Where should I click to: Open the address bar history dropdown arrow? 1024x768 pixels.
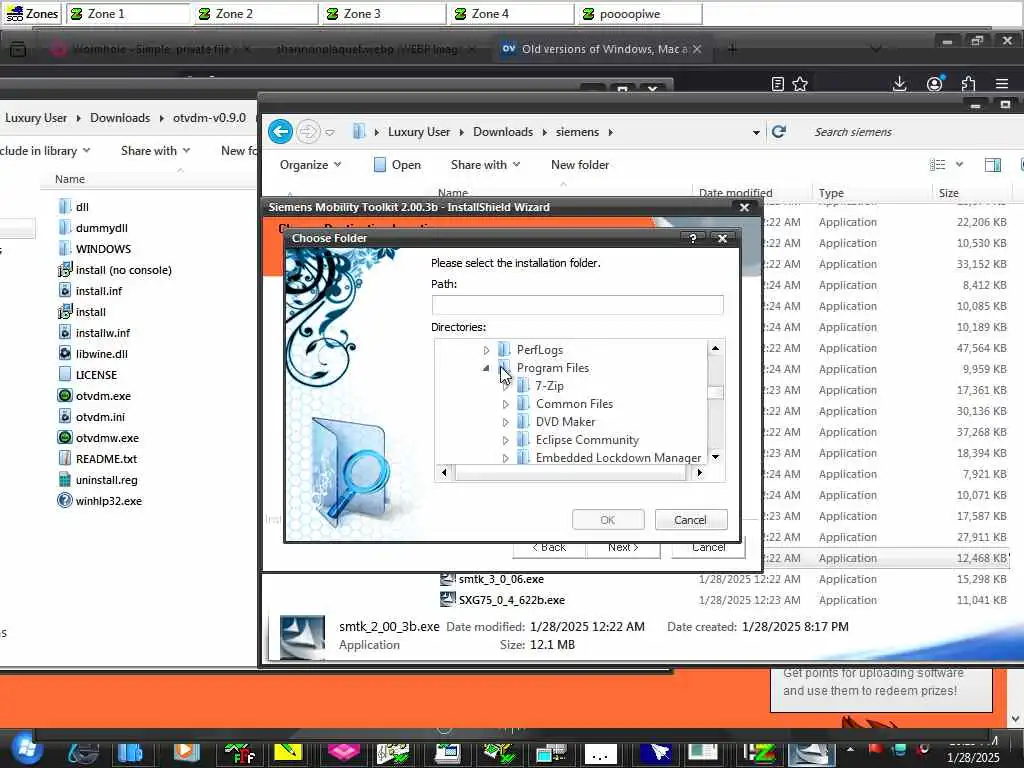756,132
